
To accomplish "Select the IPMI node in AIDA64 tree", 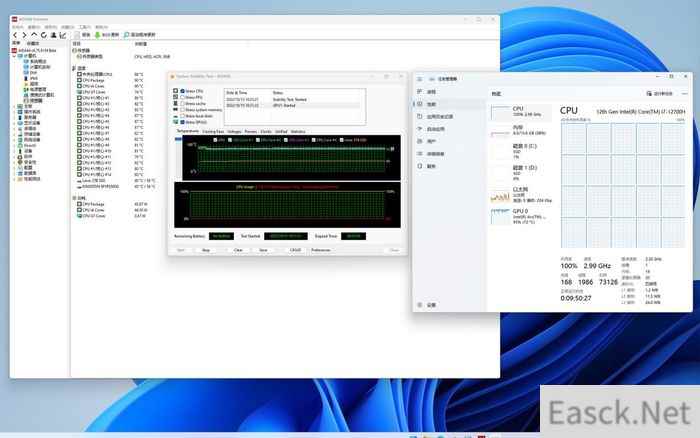I will (33, 78).
